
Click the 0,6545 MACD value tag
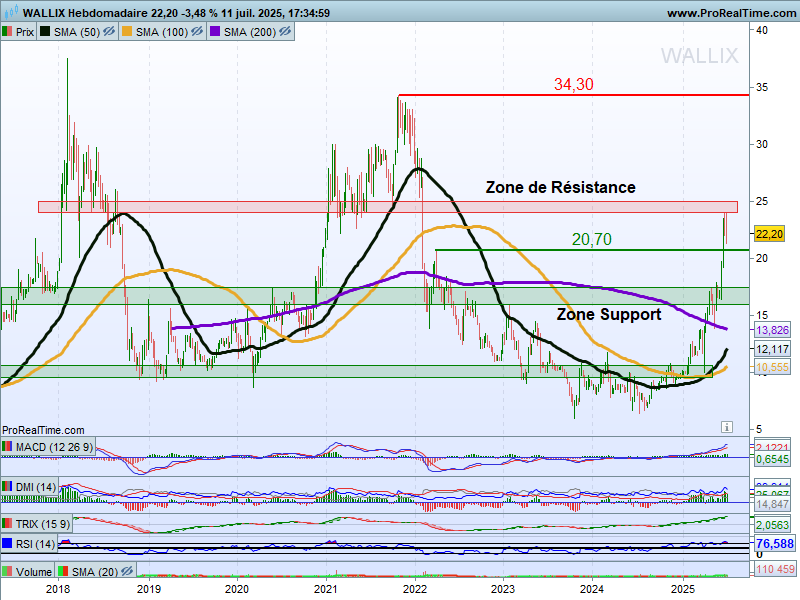(772, 459)
